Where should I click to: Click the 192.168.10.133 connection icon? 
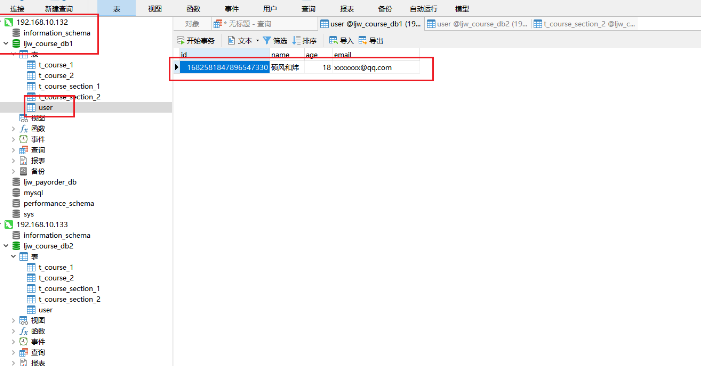tap(8, 224)
